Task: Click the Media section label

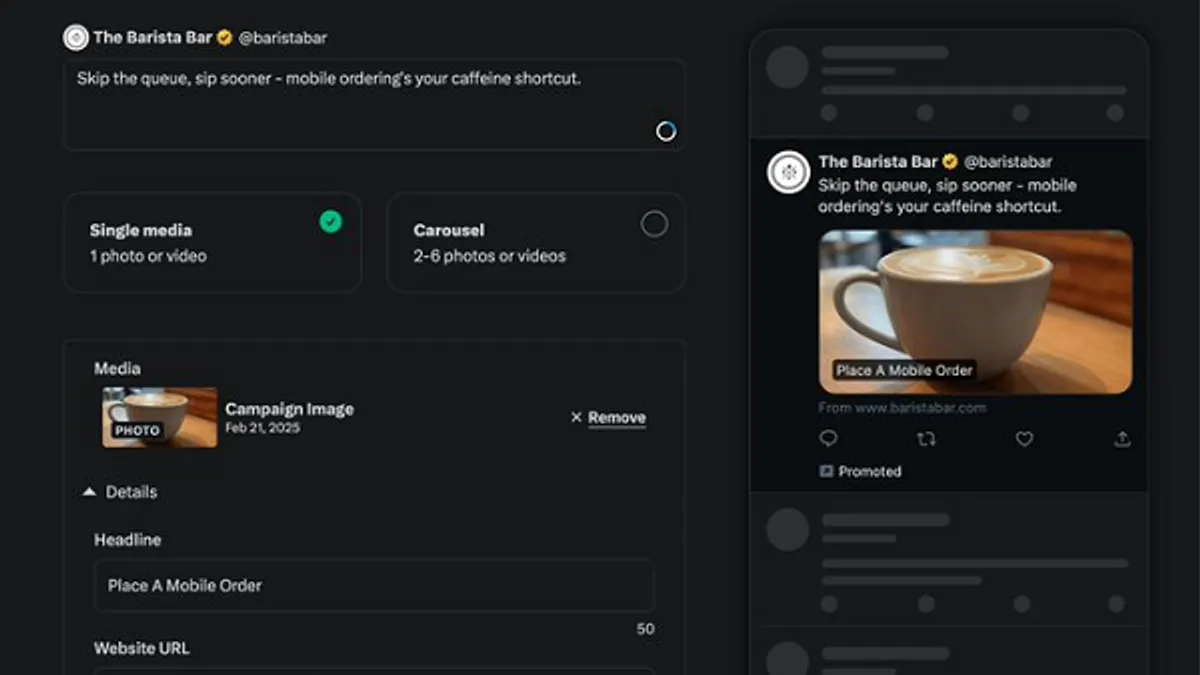Action: (117, 368)
